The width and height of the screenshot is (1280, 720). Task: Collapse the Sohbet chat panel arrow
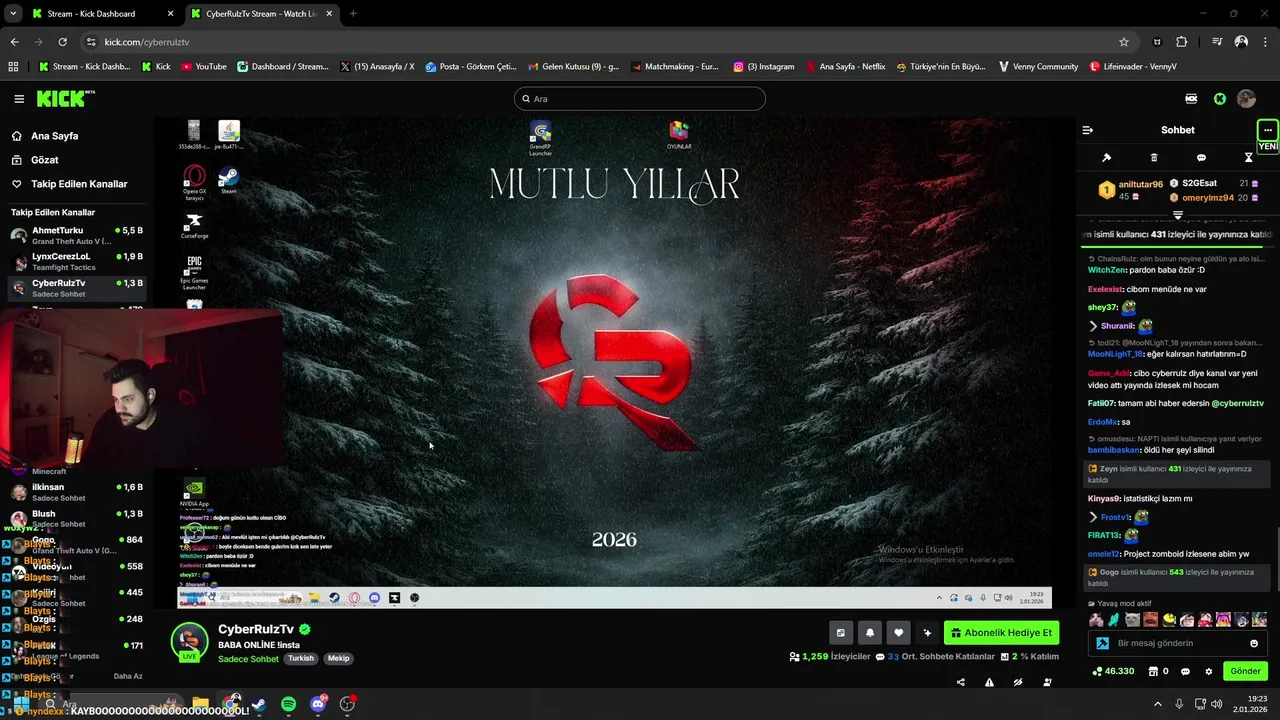[x=1088, y=130]
